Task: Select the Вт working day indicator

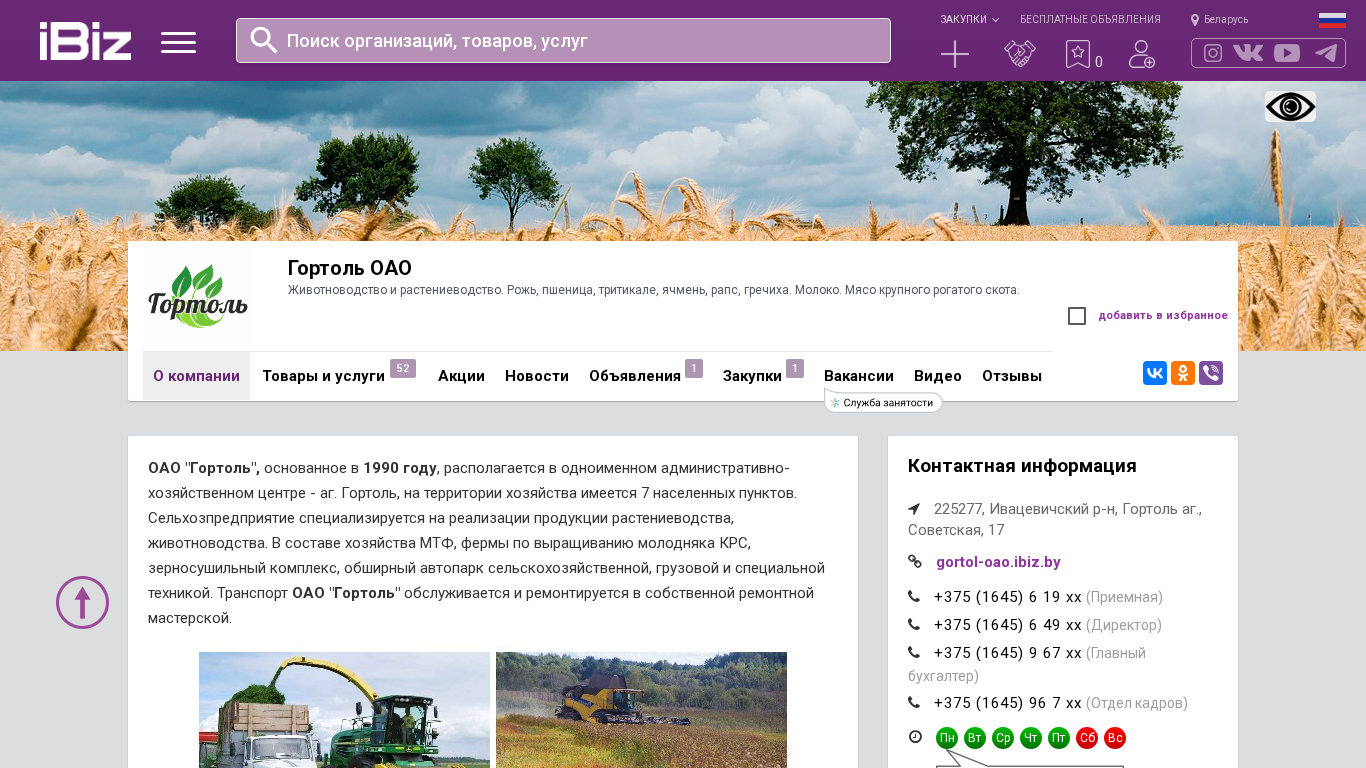Action: pyautogui.click(x=975, y=738)
